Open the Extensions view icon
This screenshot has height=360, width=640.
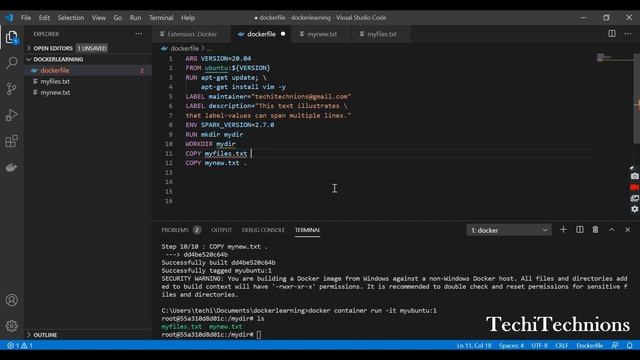tap(11, 141)
